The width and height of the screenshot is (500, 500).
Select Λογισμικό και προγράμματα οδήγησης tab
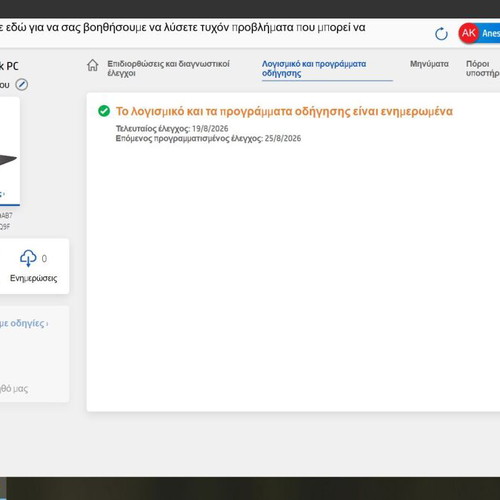(x=314, y=68)
